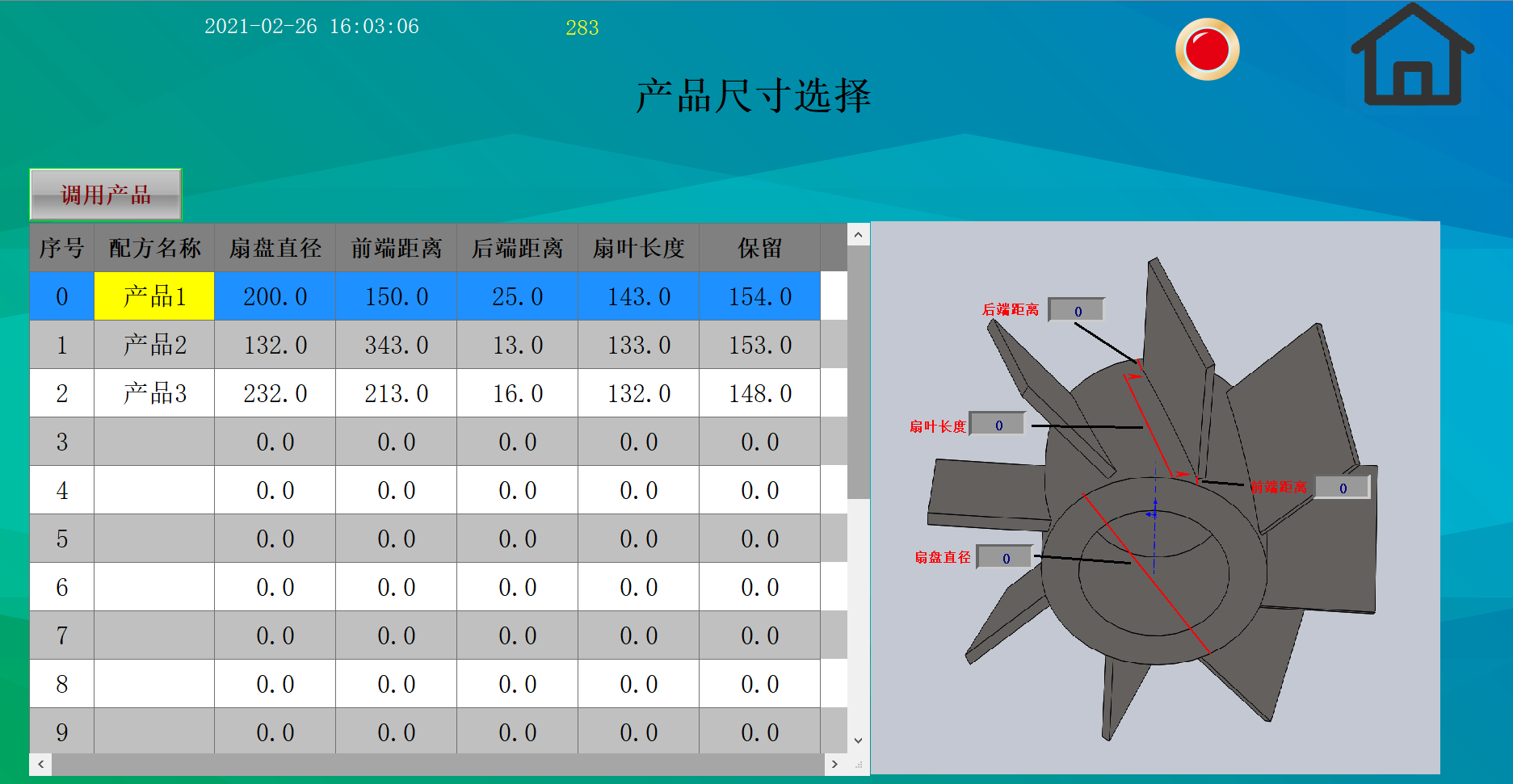Click the 序号 column header
This screenshot has height=784, width=1513.
tap(61, 248)
